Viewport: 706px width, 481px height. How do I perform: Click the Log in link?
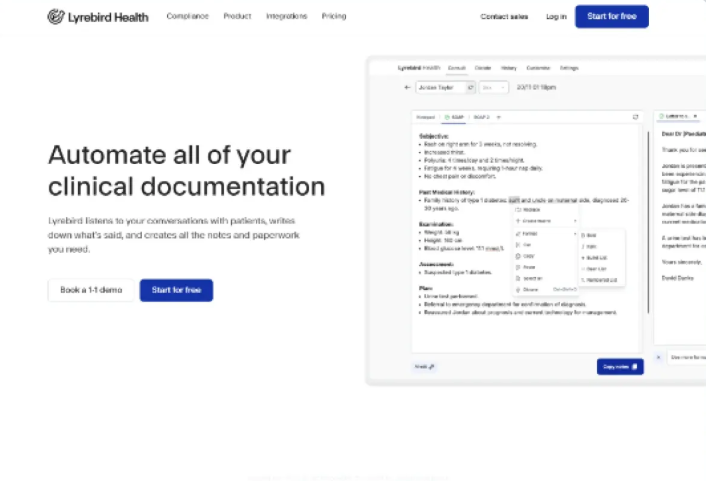pyautogui.click(x=556, y=17)
